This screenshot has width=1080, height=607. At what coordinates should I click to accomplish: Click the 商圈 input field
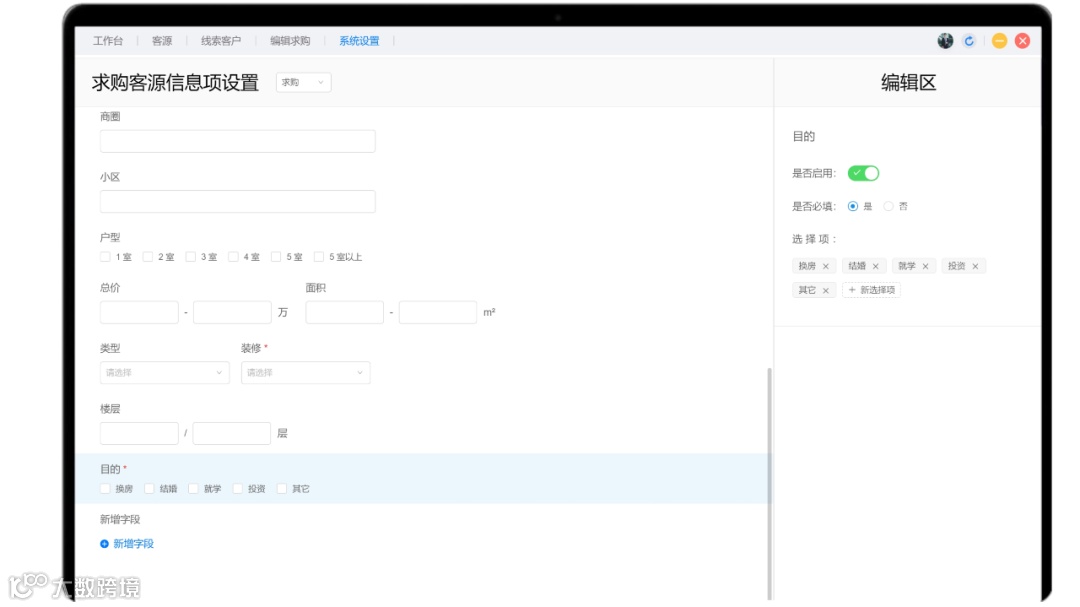point(238,141)
